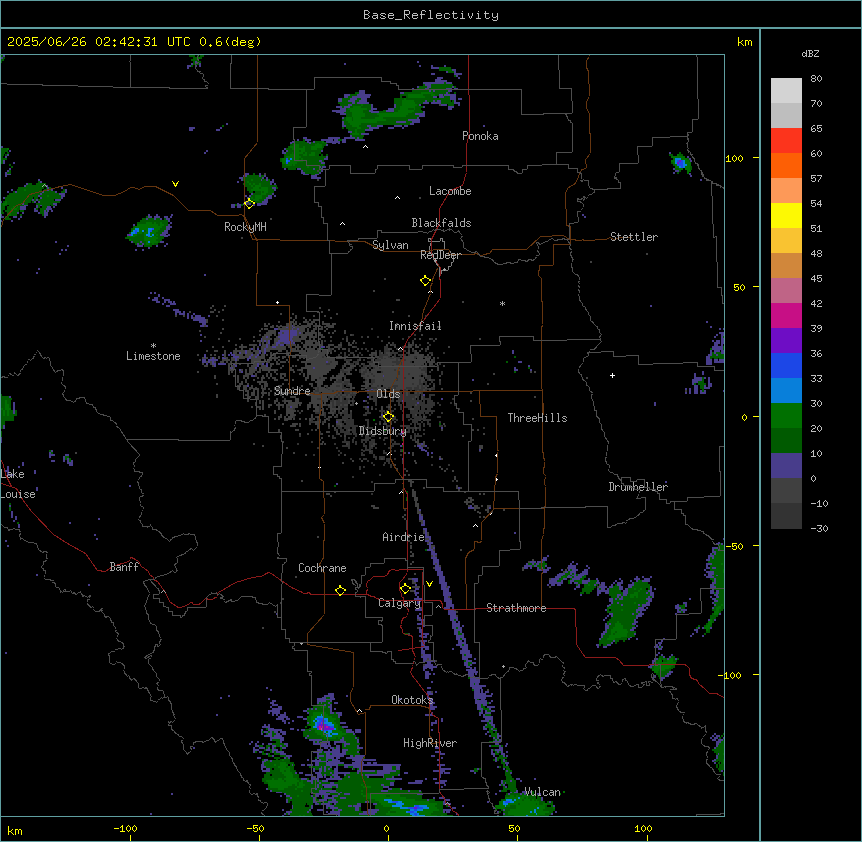Select the Stettler town label
The width and height of the screenshot is (862, 842).
634,237
